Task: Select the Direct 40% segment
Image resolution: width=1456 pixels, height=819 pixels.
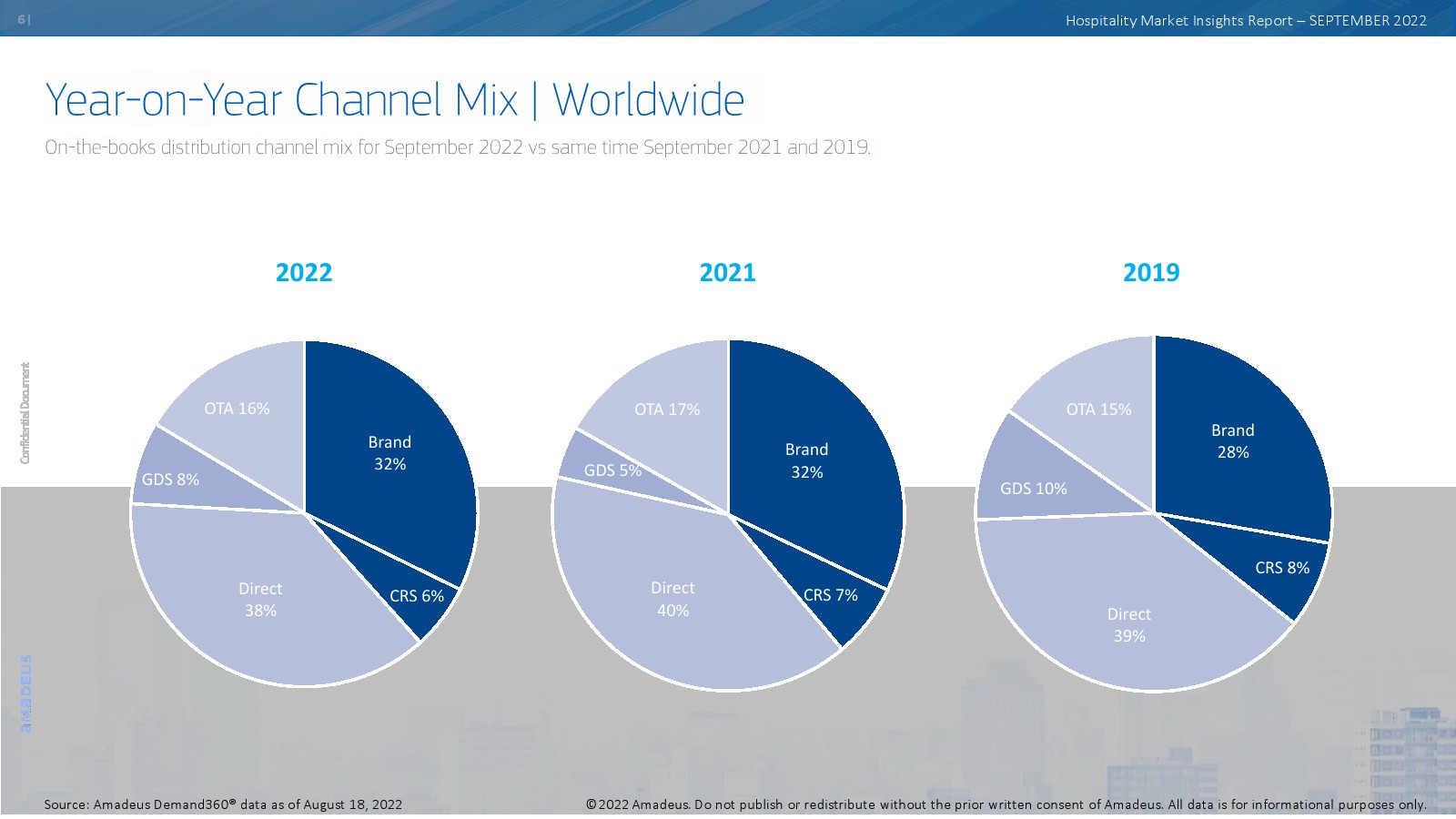Action: click(x=672, y=599)
